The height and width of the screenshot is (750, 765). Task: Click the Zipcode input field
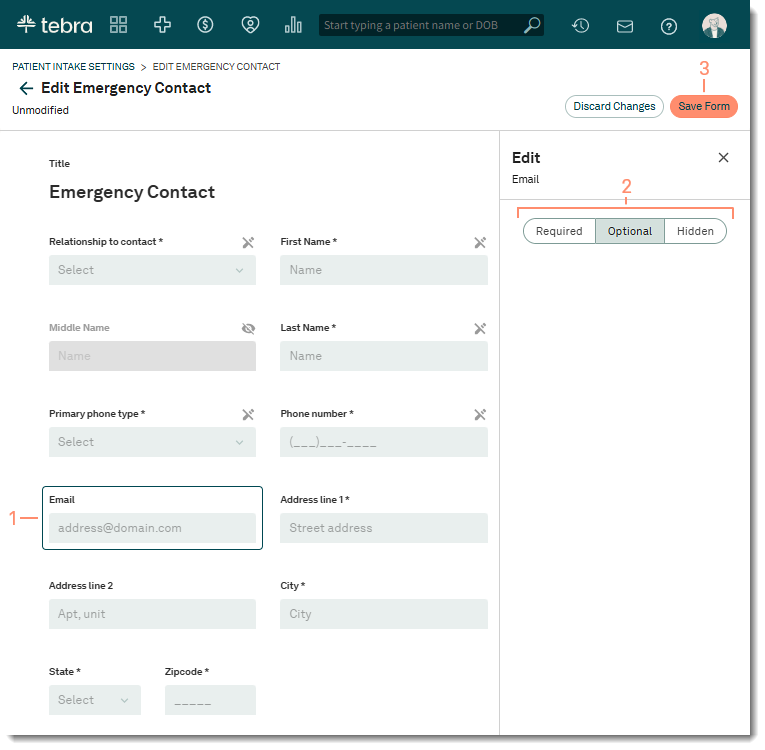point(210,700)
